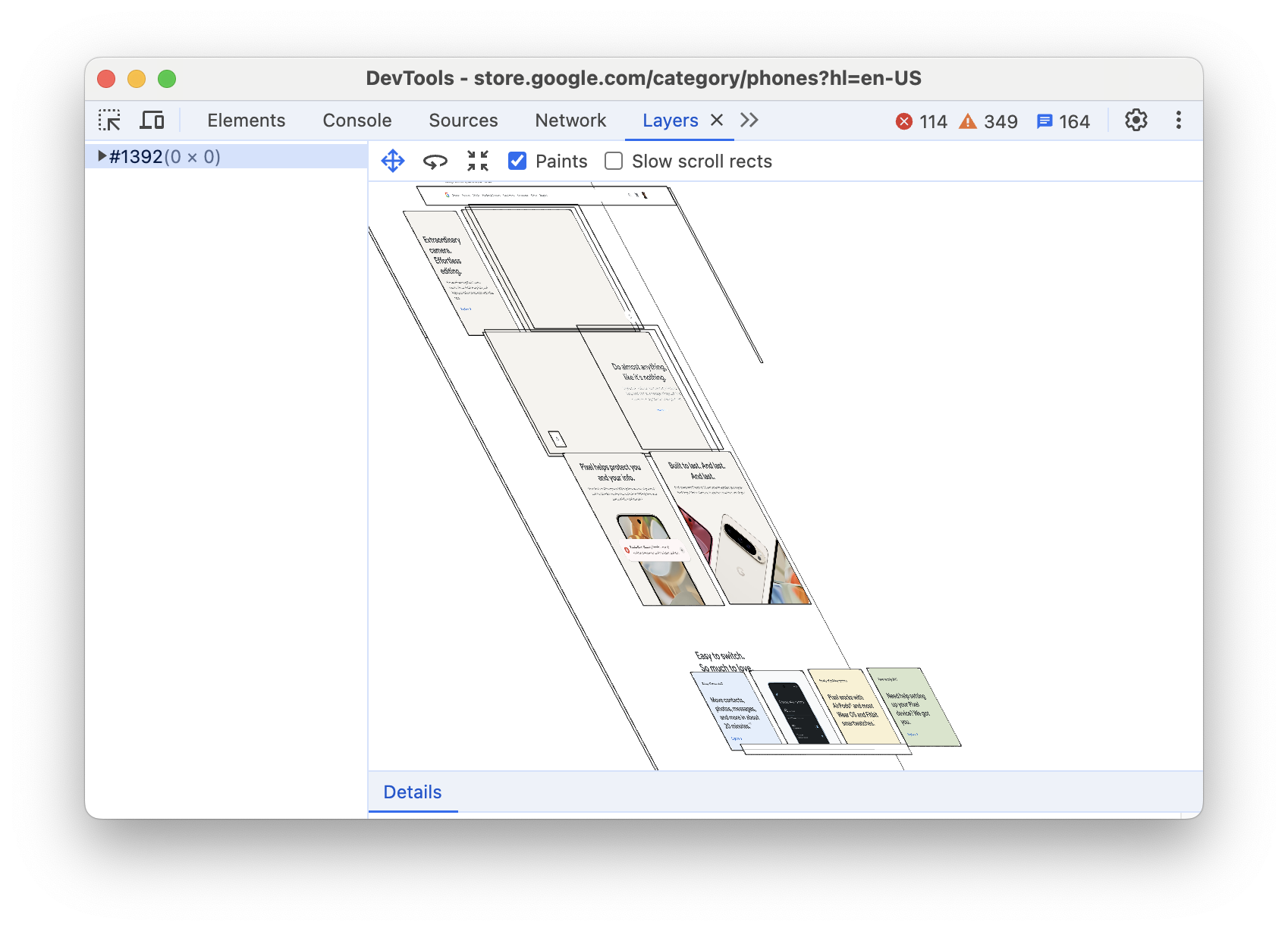Switch to Rotate mode in Layers view
The height and width of the screenshot is (931, 1288).
[435, 161]
